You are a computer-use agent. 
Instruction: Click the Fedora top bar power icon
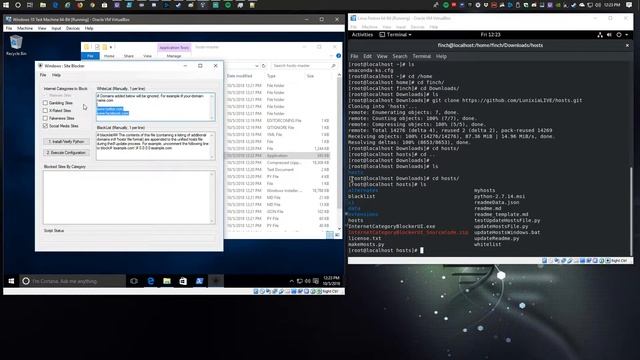point(619,35)
